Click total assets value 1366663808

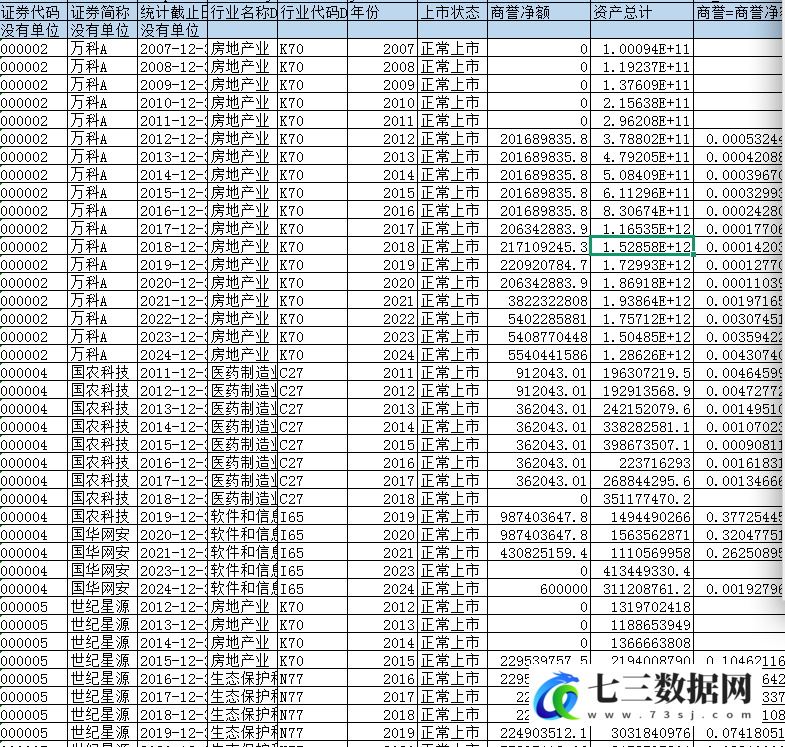point(642,643)
